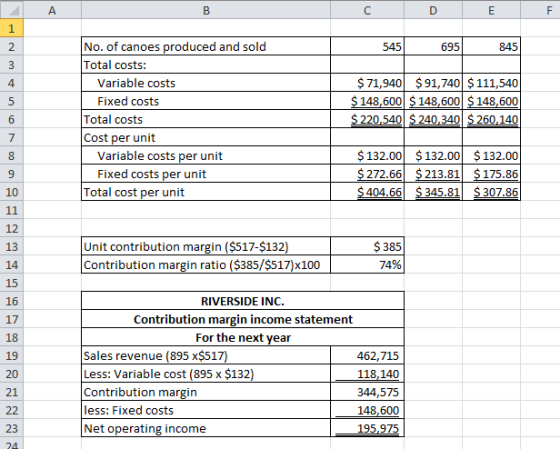Click the $148,600 cell in column E

(x=491, y=101)
